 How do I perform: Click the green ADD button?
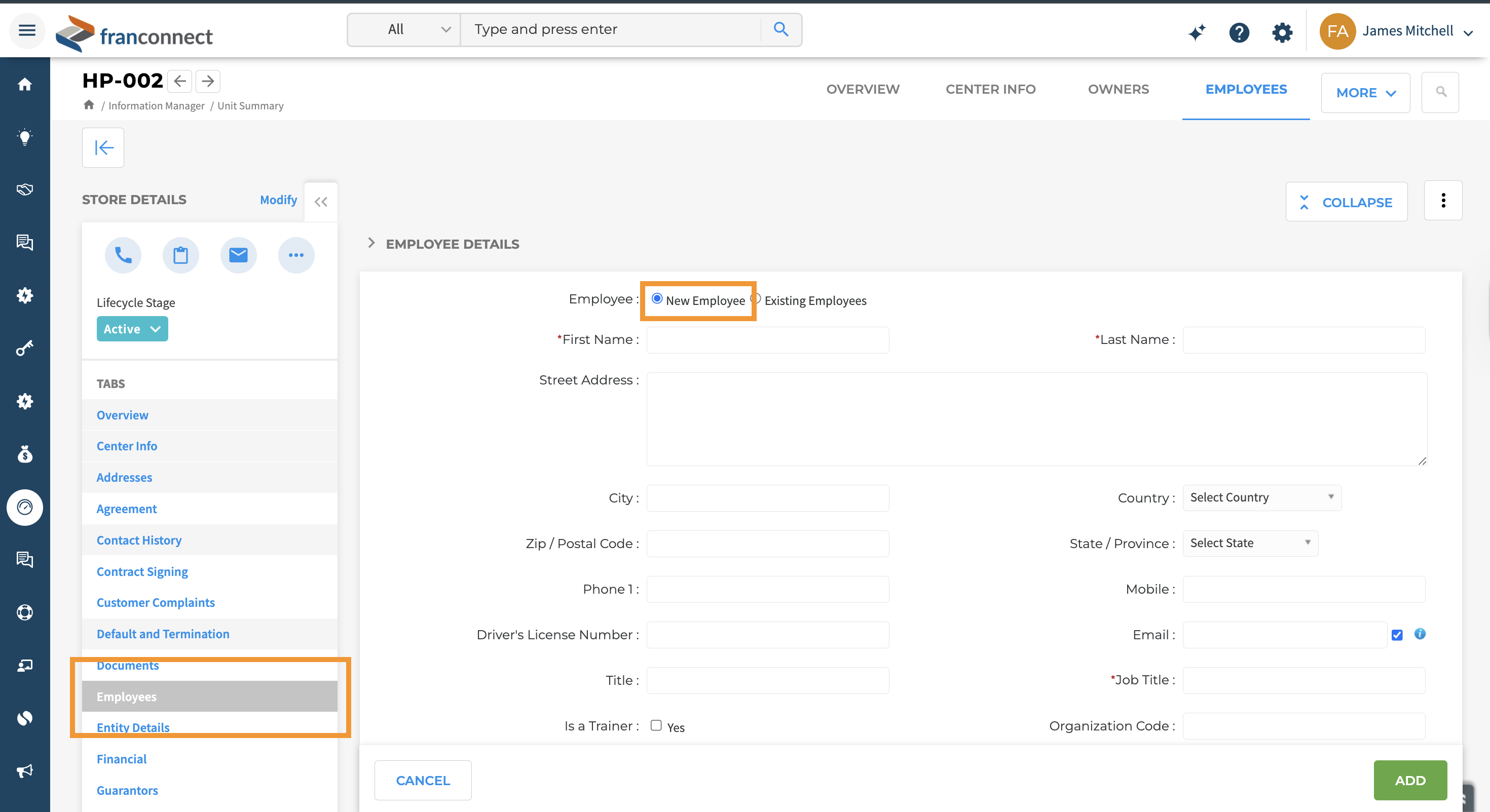(1409, 780)
